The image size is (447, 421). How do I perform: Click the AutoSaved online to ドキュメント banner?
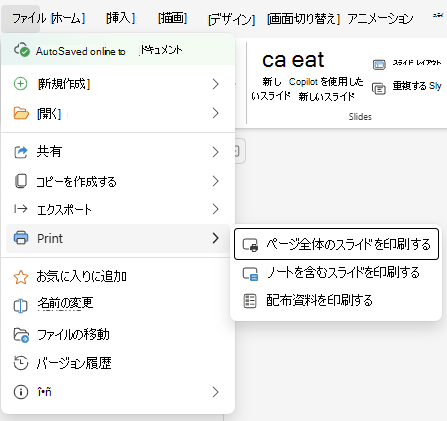point(118,50)
